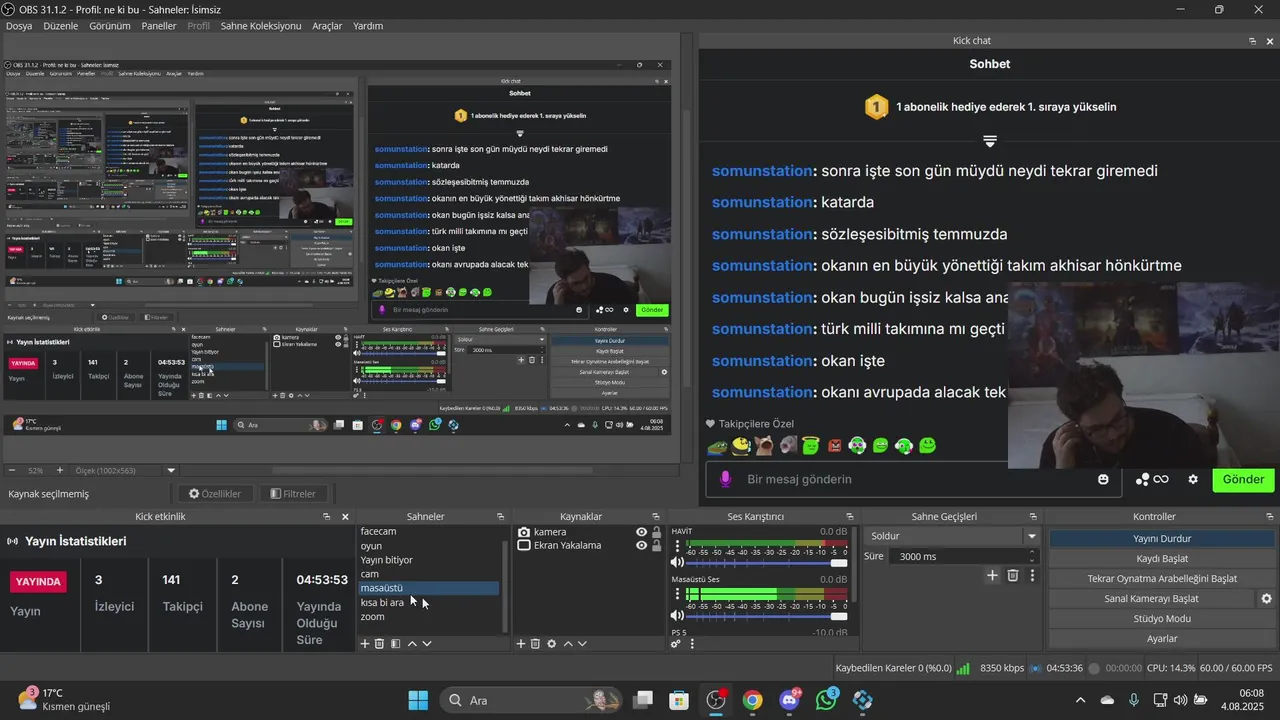Close the Kick etkinlik dock panel
The width and height of the screenshot is (1280, 720).
pyautogui.click(x=345, y=517)
